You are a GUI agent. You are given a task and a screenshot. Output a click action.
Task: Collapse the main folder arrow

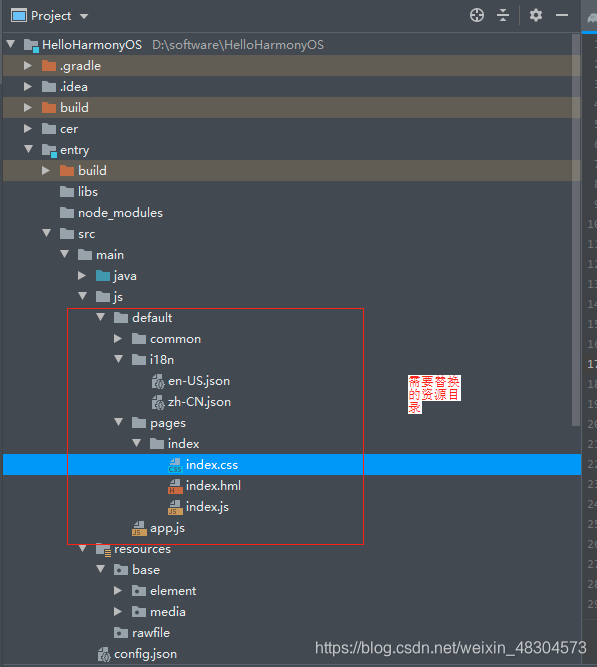pos(65,254)
